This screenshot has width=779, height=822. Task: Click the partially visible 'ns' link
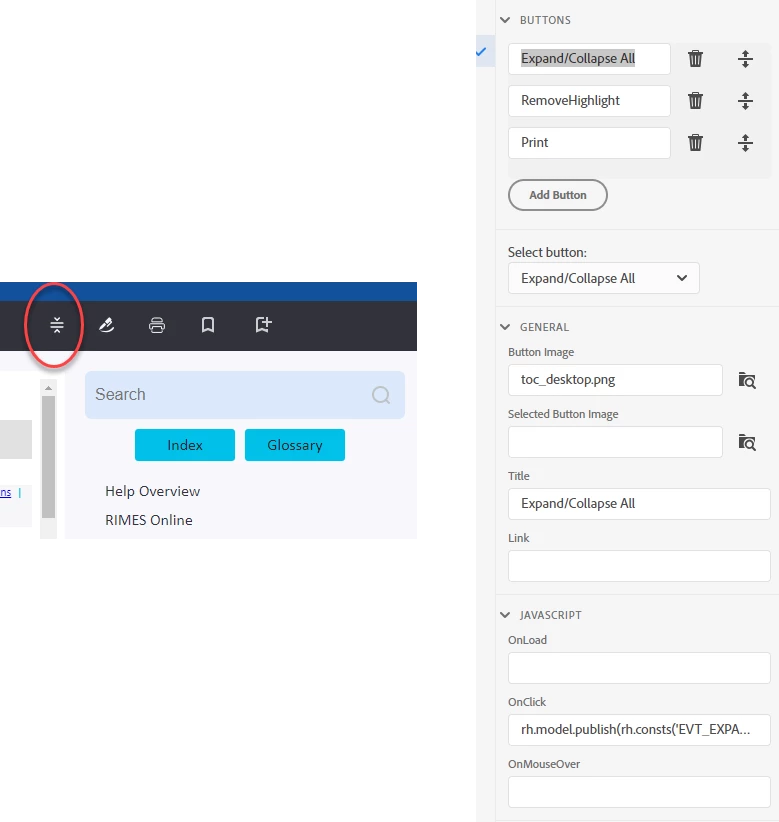tap(6, 492)
